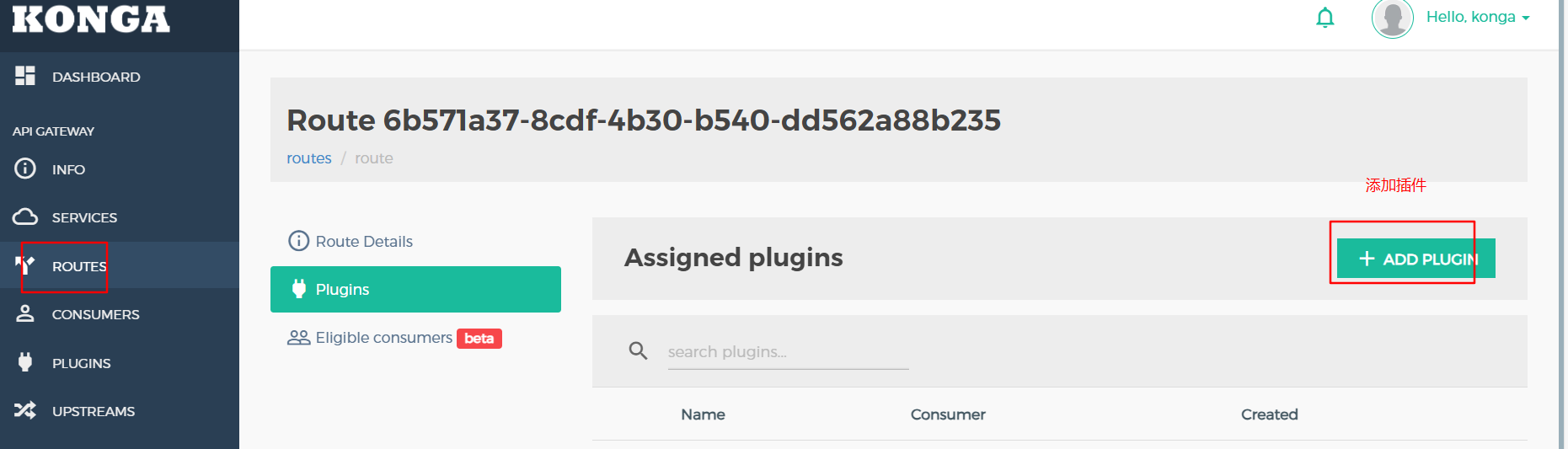Select the green Plugins tab
This screenshot has width=1568, height=449.
(415, 289)
